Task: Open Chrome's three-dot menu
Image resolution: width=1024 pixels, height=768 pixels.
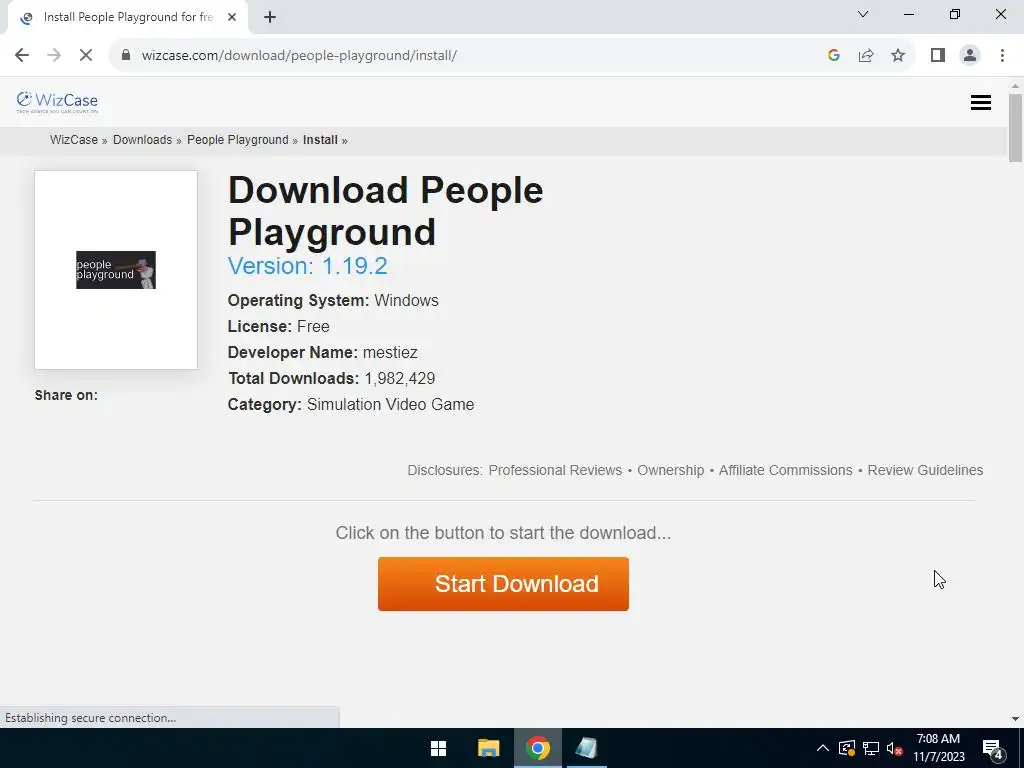Action: tap(1002, 56)
